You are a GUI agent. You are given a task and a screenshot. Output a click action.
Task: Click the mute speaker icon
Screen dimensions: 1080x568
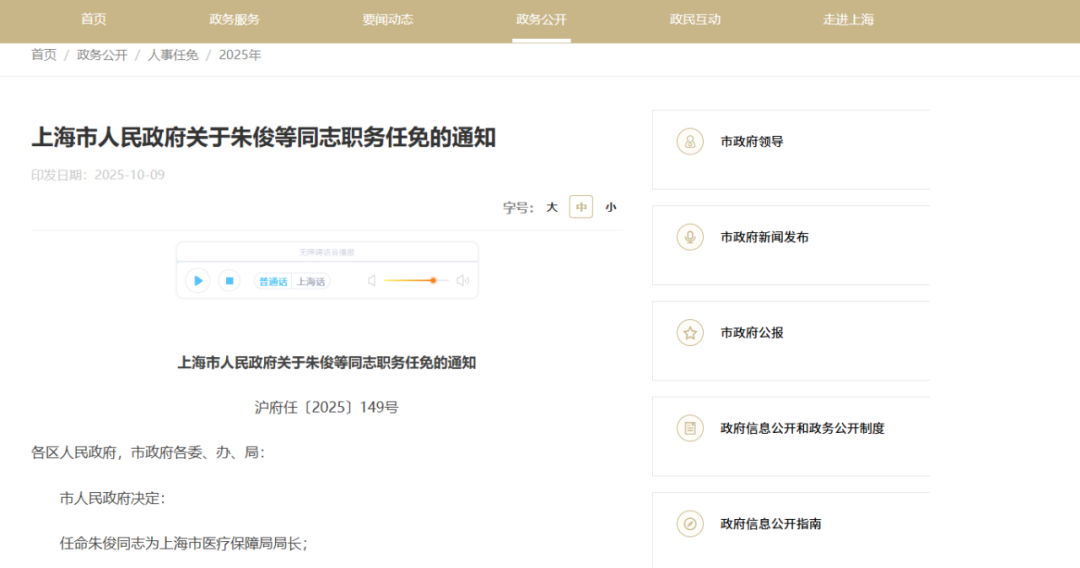[372, 281]
